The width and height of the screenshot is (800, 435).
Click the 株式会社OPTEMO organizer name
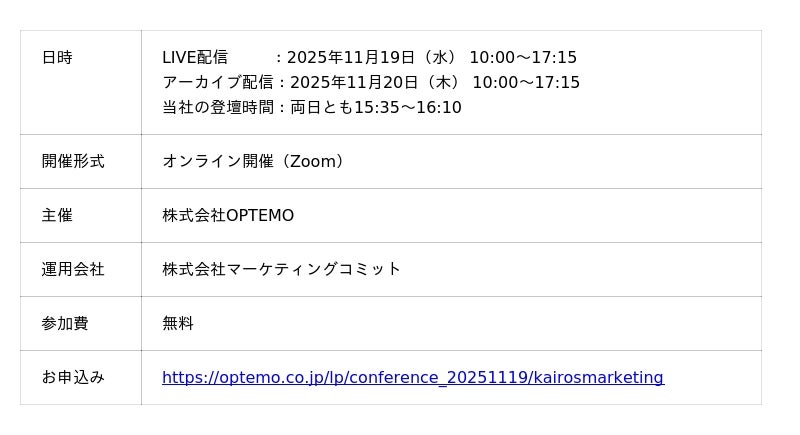pyautogui.click(x=228, y=216)
